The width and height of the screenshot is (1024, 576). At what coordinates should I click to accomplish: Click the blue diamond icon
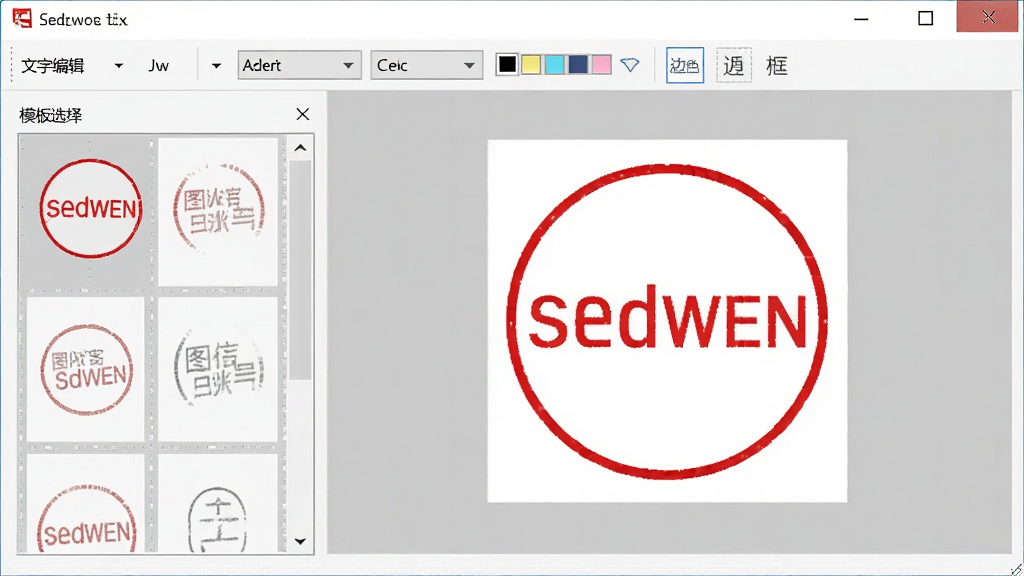click(x=630, y=65)
